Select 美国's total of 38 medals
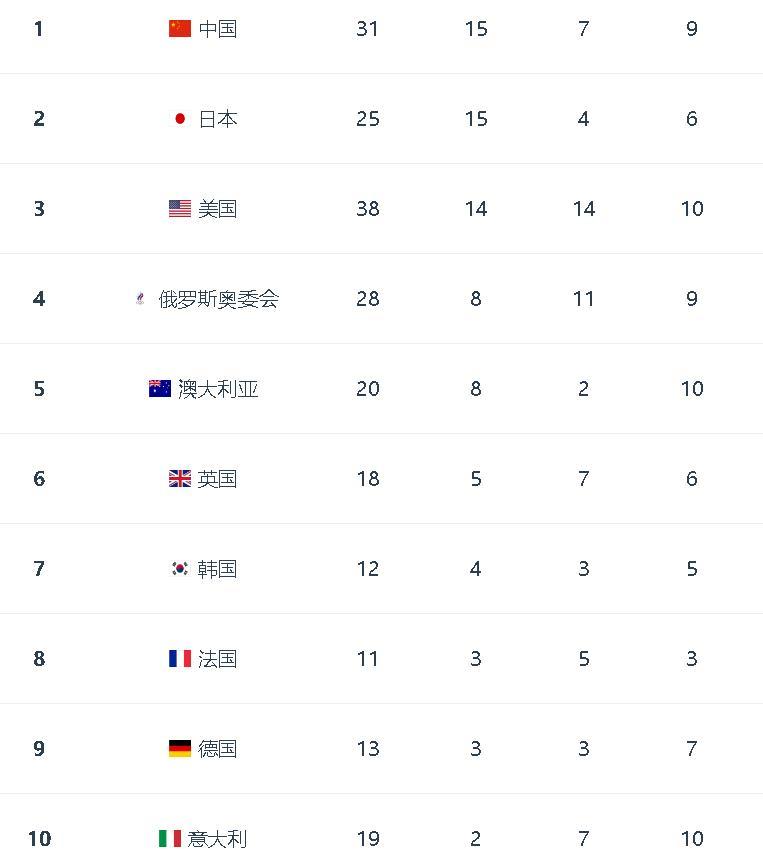The width and height of the screenshot is (763, 860). (x=368, y=208)
